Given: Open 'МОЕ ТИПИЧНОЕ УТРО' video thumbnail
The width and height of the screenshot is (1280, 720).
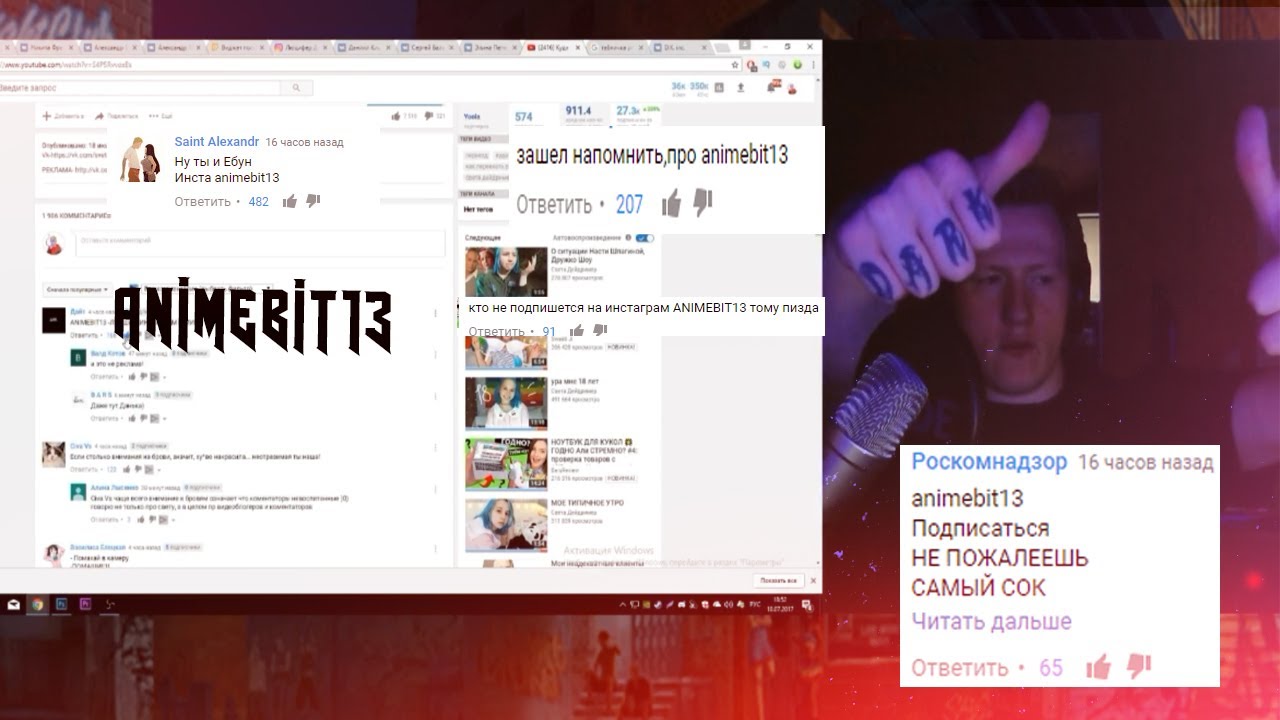Looking at the screenshot, I should pyautogui.click(x=506, y=524).
